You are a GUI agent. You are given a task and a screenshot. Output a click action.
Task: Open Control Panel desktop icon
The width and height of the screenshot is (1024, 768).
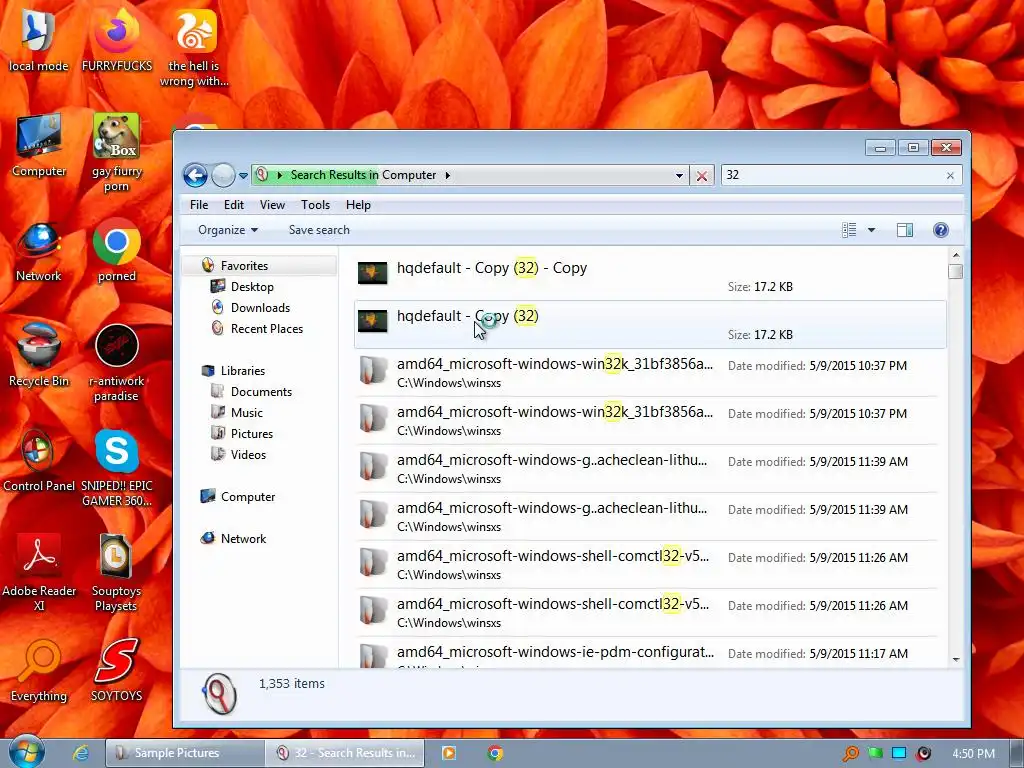click(x=39, y=460)
